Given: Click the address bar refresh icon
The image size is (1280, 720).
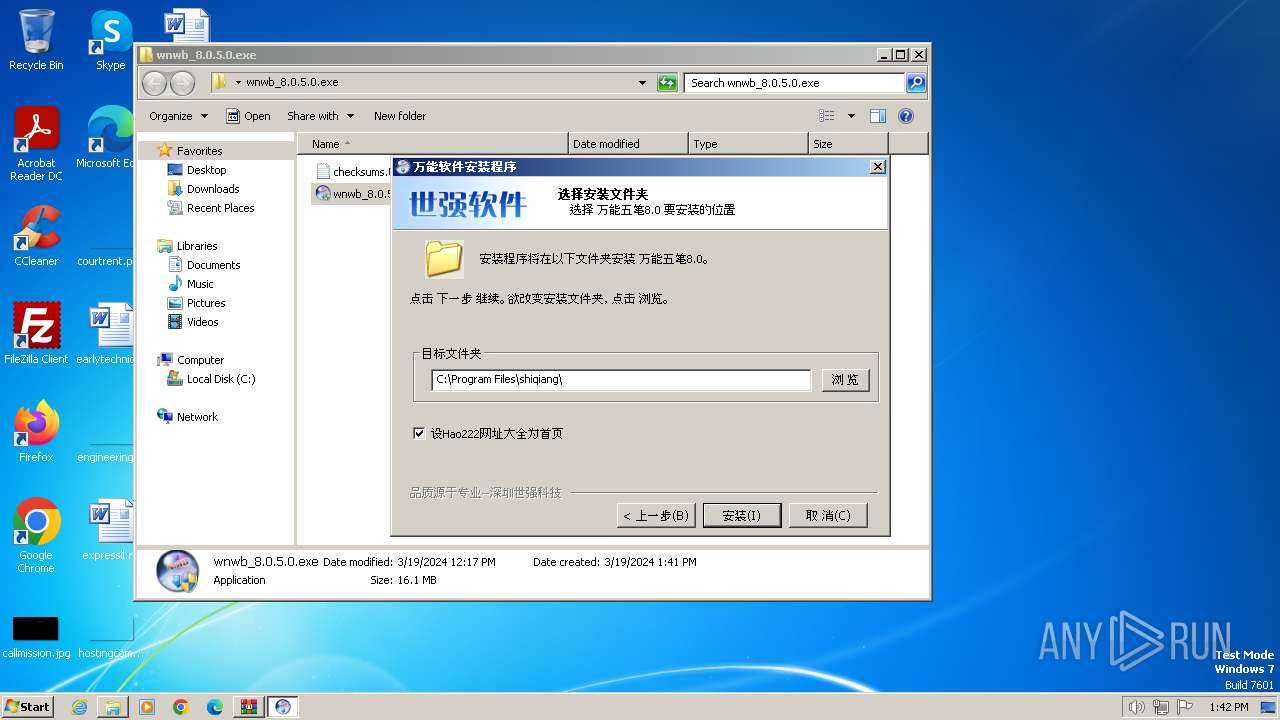Looking at the screenshot, I should pyautogui.click(x=667, y=83).
